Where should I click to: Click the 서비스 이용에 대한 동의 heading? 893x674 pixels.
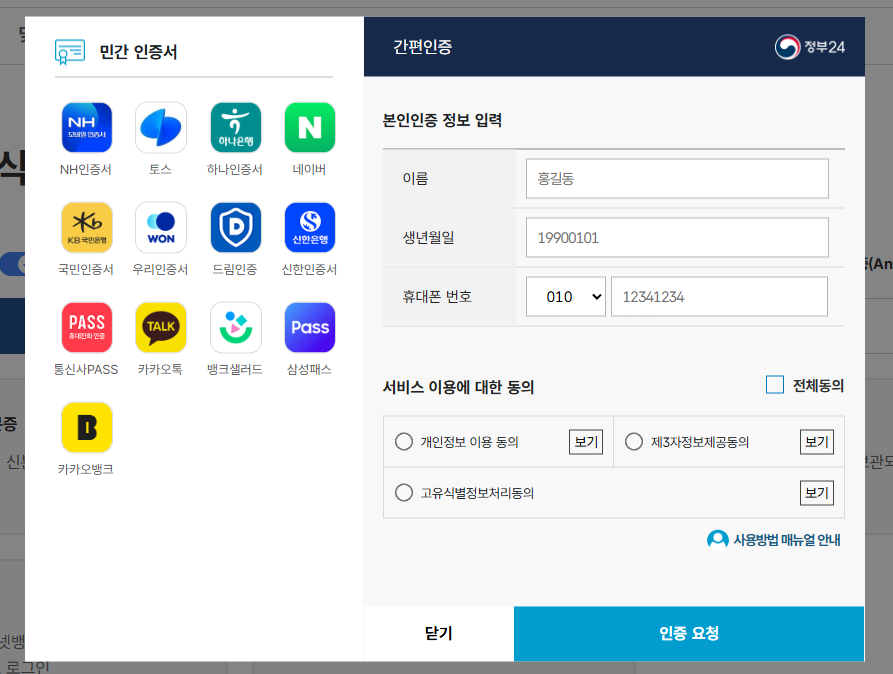458,387
